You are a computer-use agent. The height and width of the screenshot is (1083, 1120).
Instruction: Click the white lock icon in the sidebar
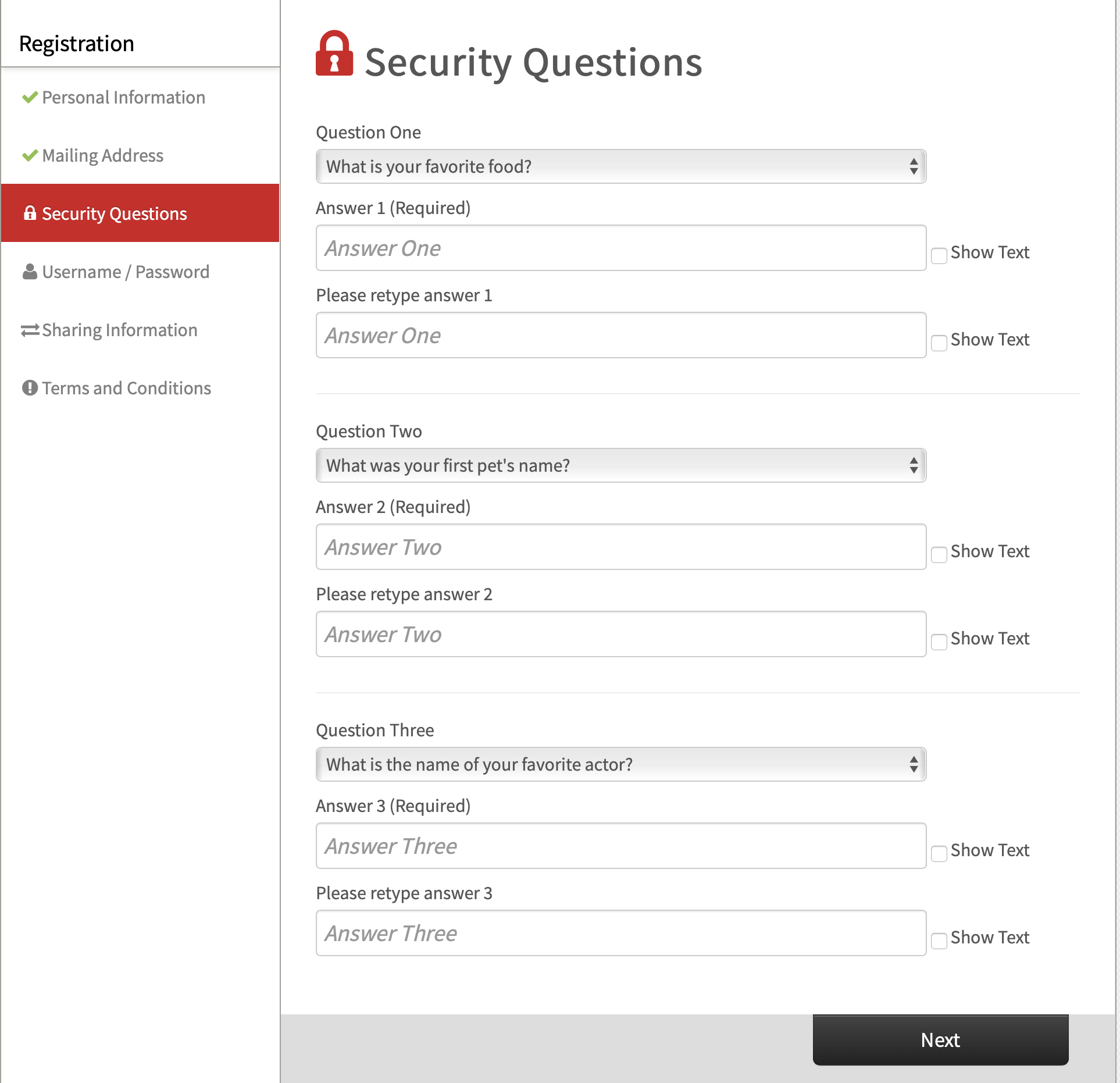tap(30, 213)
